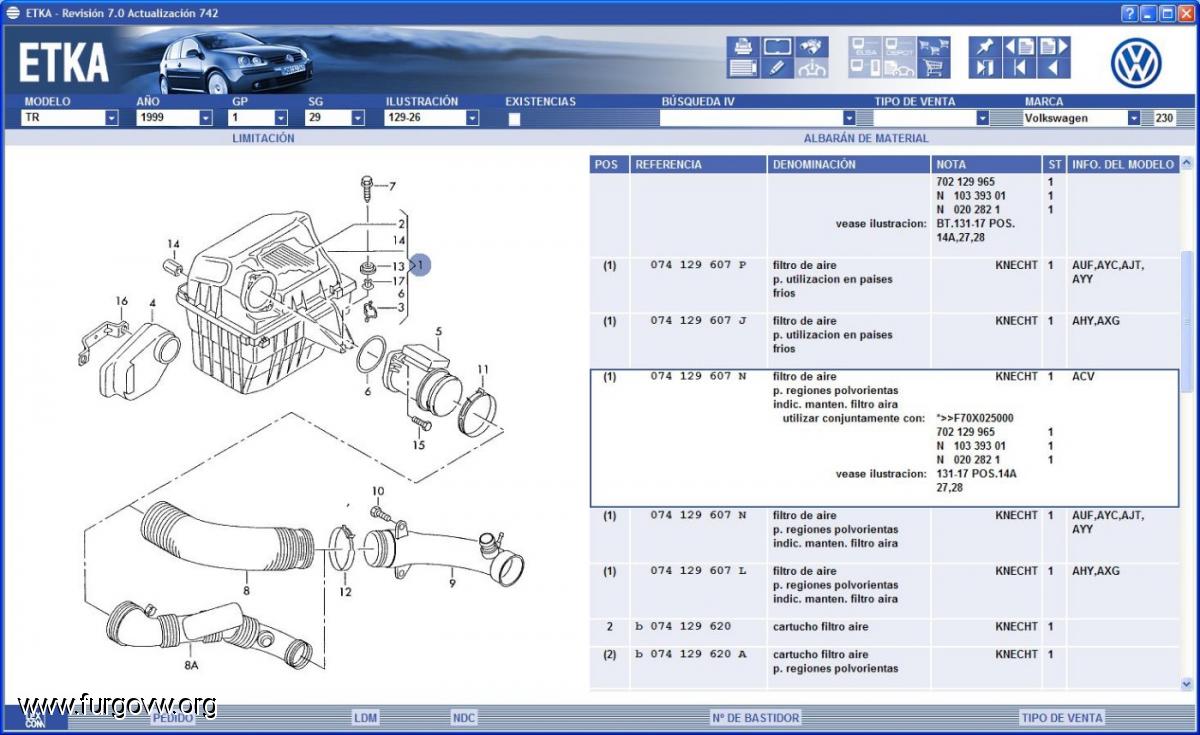The height and width of the screenshot is (735, 1200).
Task: Click the document and car icon below DEPOT
Action: click(898, 68)
